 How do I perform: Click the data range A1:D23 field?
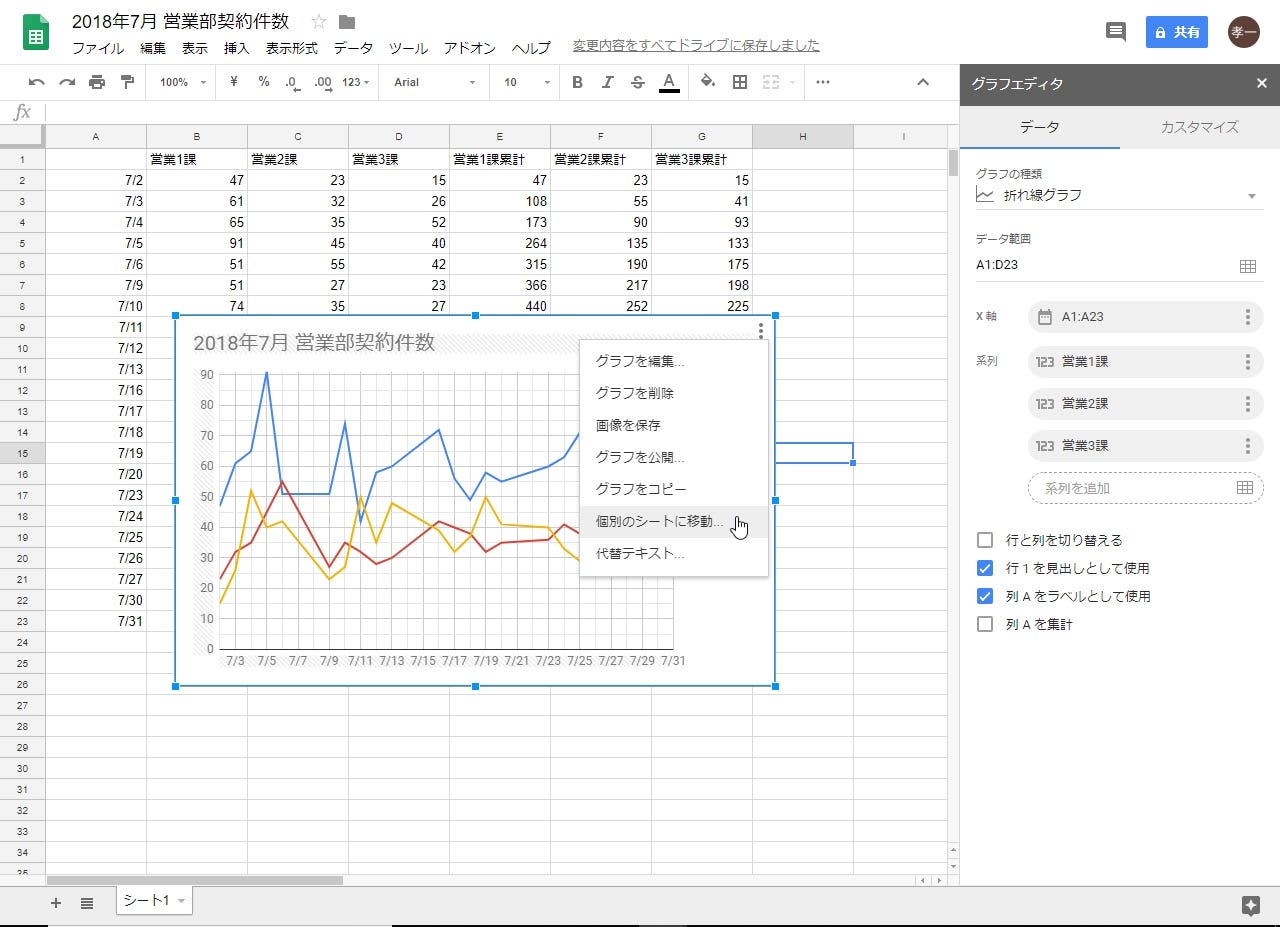(x=1105, y=266)
